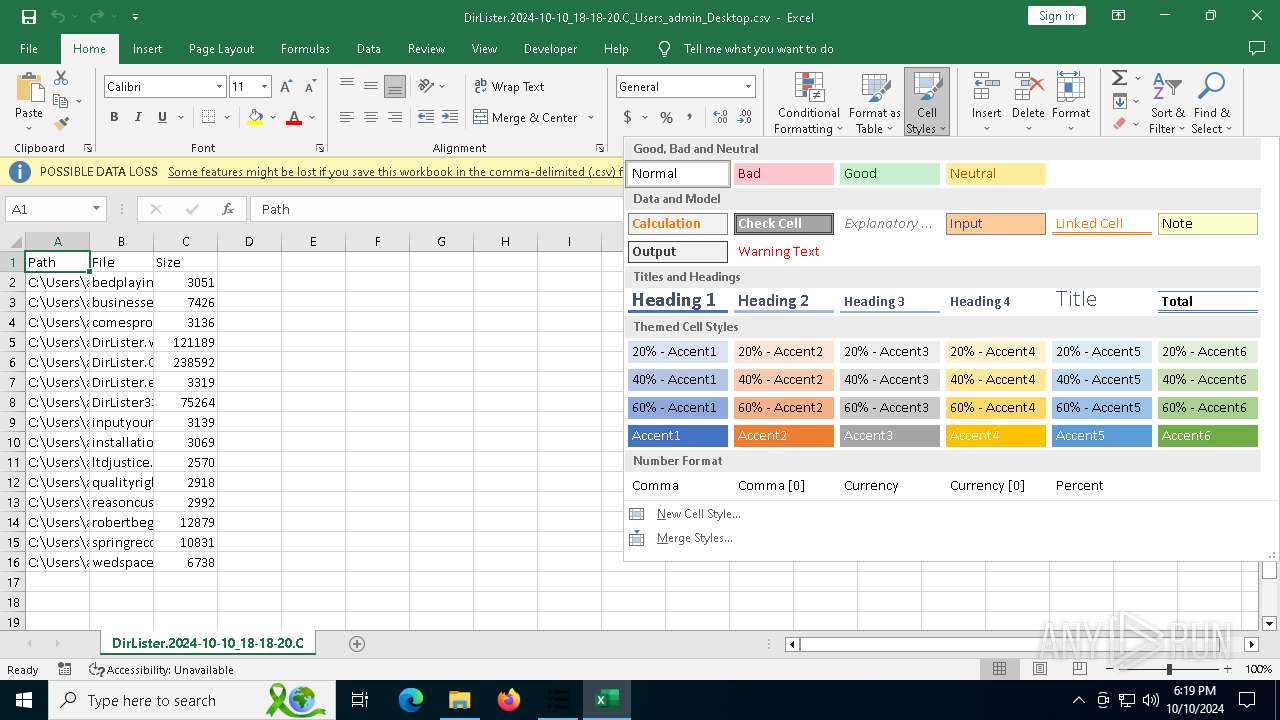Toggle align left
The image size is (1280, 720).
pos(347,117)
